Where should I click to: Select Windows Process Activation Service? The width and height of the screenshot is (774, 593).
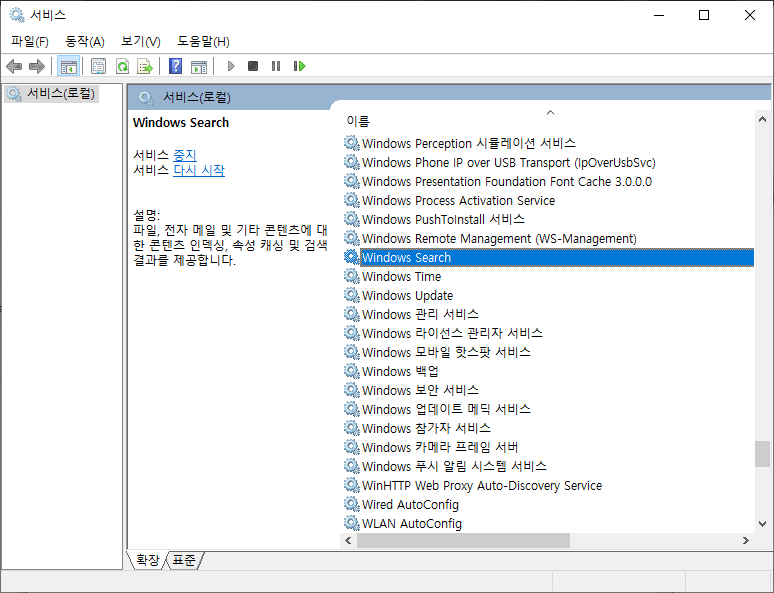458,200
